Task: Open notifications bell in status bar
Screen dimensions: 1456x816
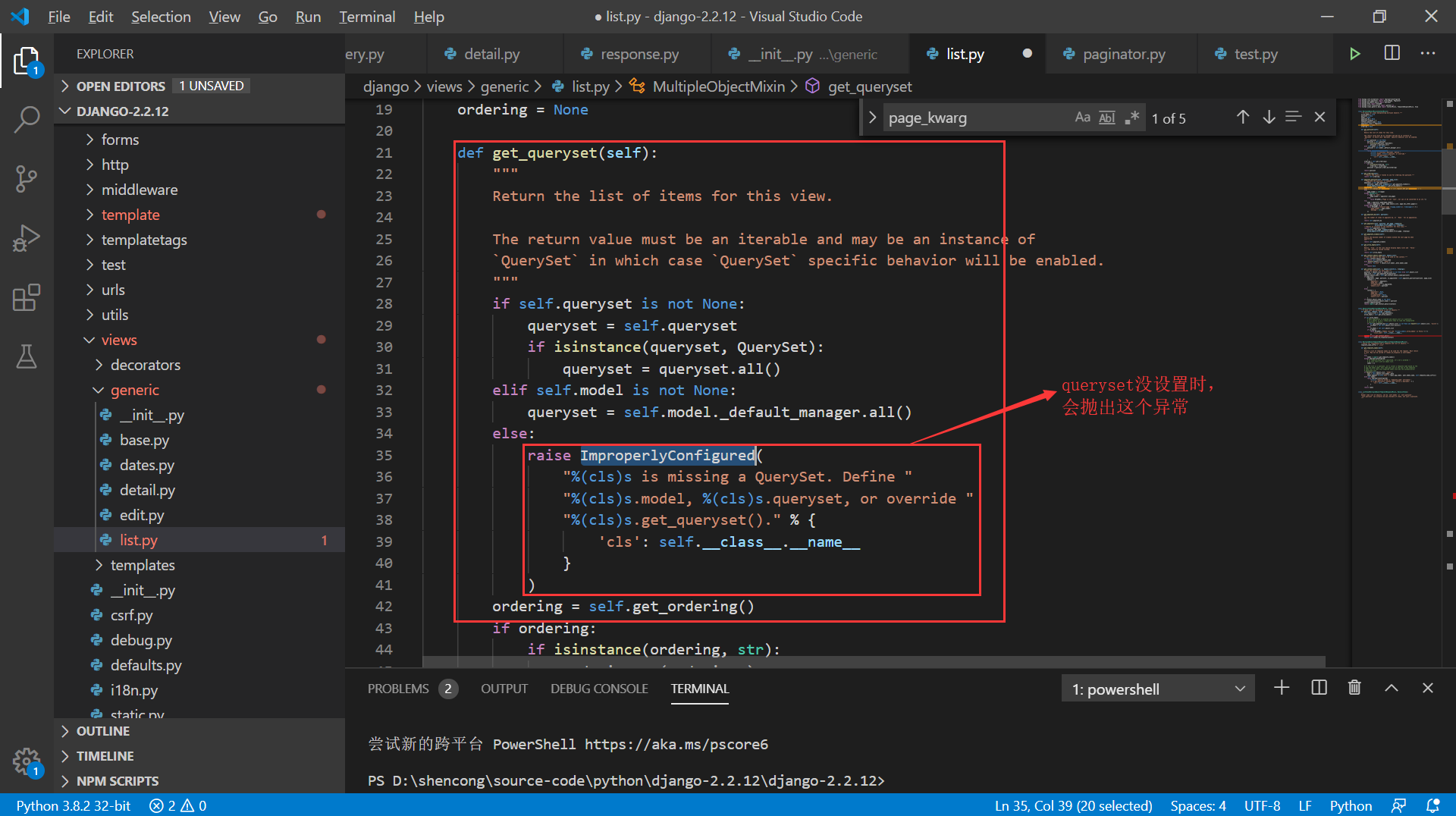Action: (x=1432, y=805)
